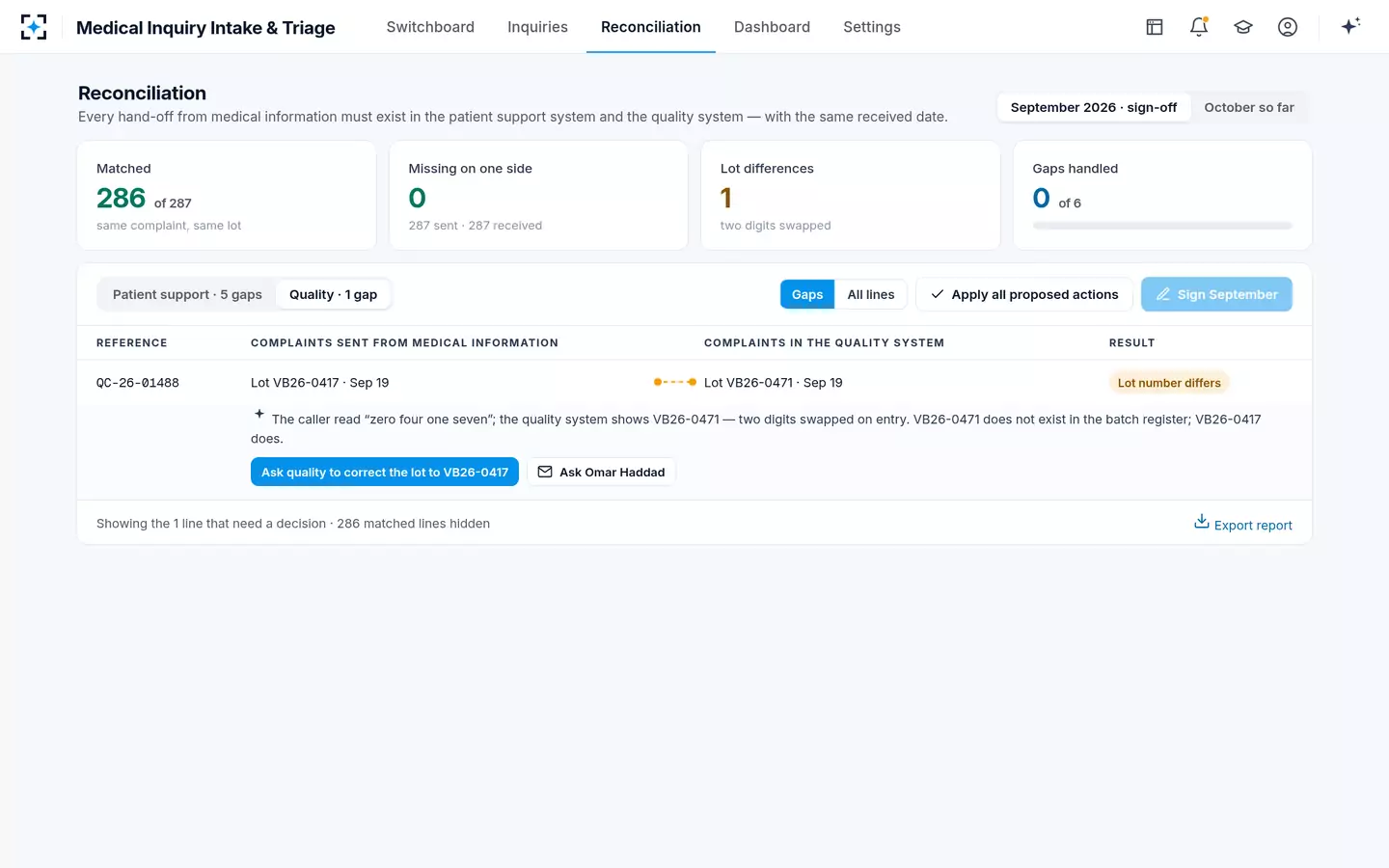Click the graduation cap training icon

point(1243,27)
